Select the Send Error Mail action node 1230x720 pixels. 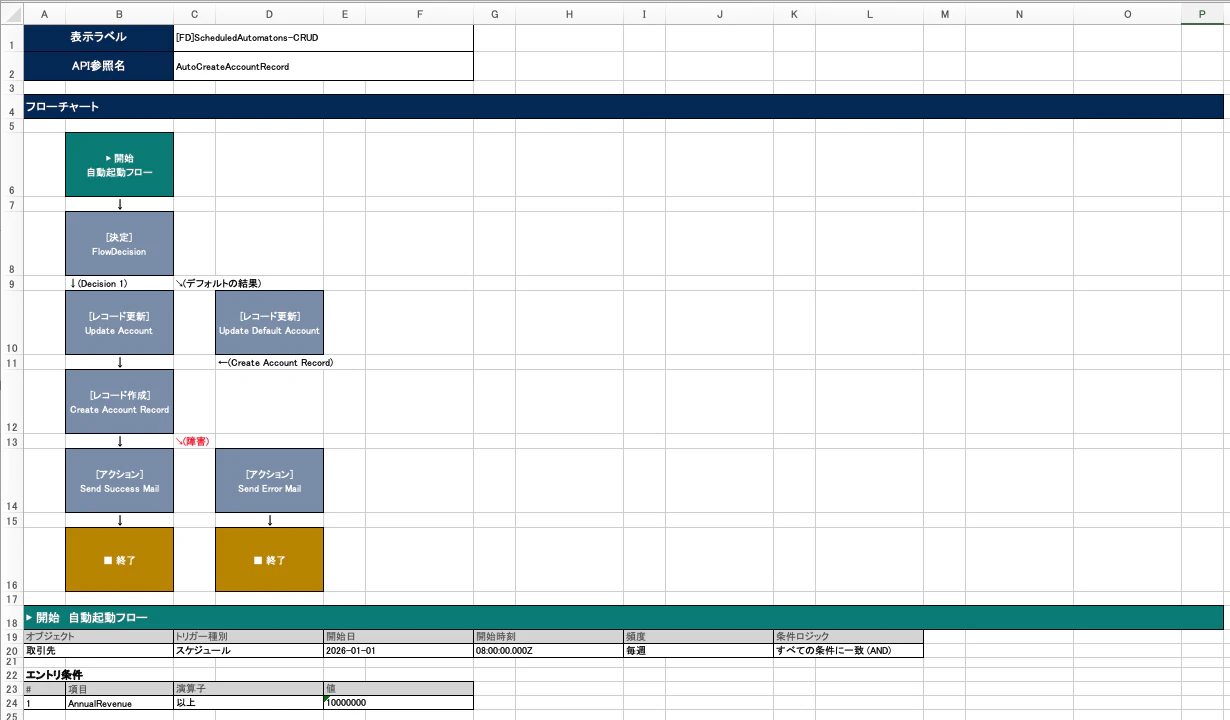tap(269, 480)
